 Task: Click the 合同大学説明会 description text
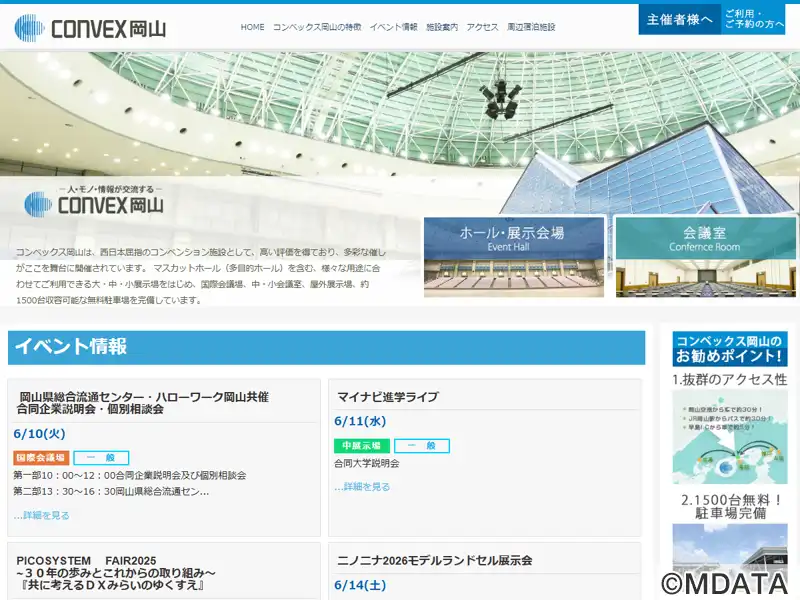[x=367, y=463]
